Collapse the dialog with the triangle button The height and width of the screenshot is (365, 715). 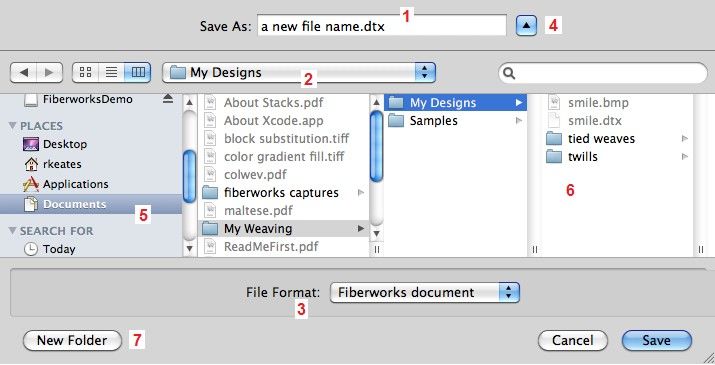tap(526, 26)
